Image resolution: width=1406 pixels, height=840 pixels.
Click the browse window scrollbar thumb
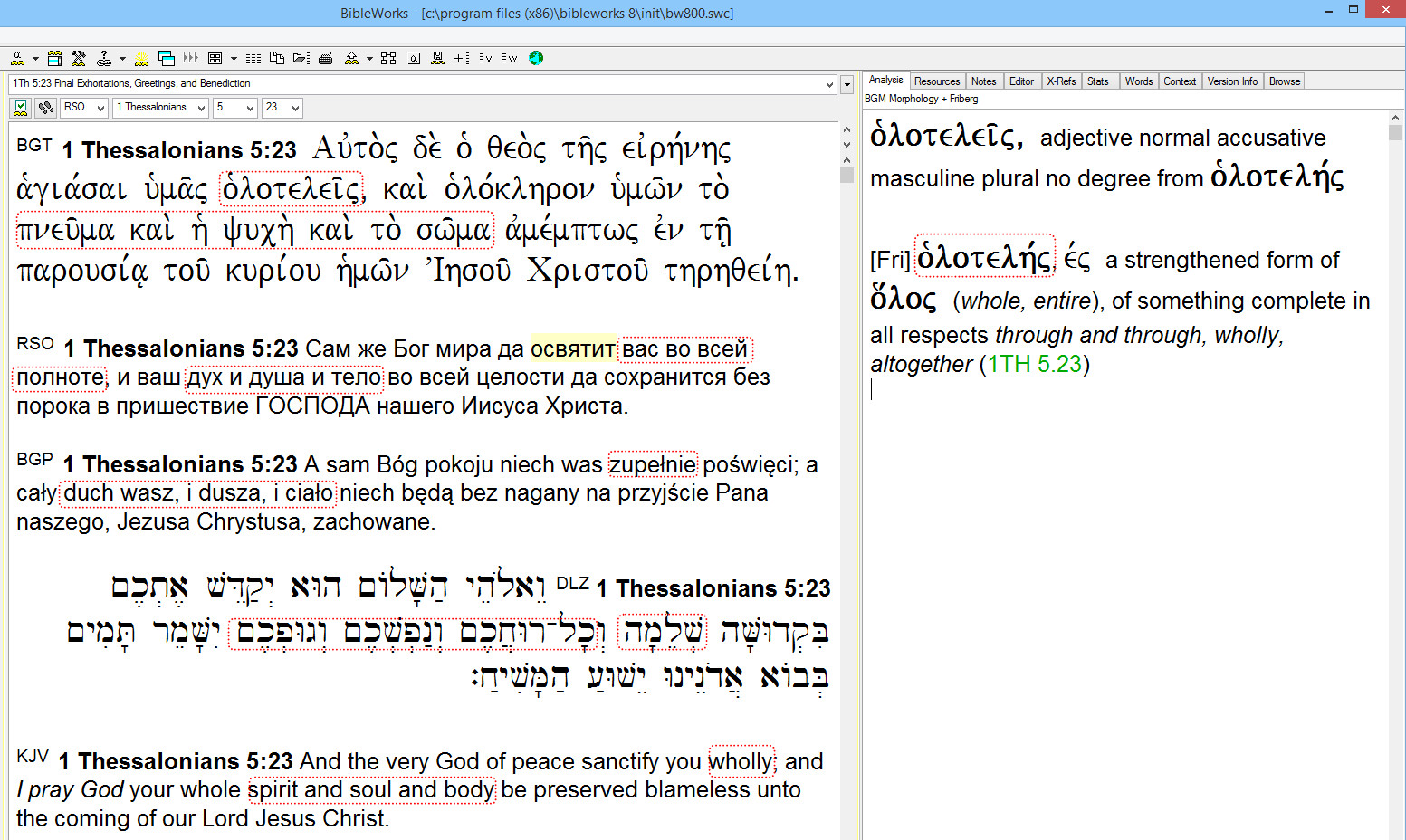click(x=846, y=175)
